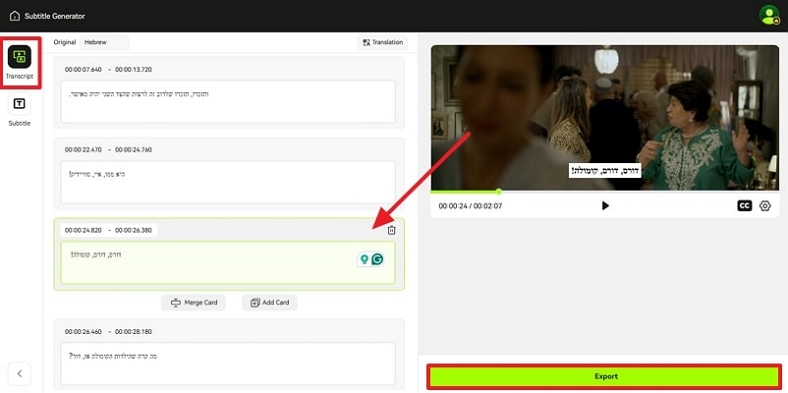Edit text of the 00:00:07.640 subtitle card
This screenshot has height=393, width=788.
[x=228, y=102]
